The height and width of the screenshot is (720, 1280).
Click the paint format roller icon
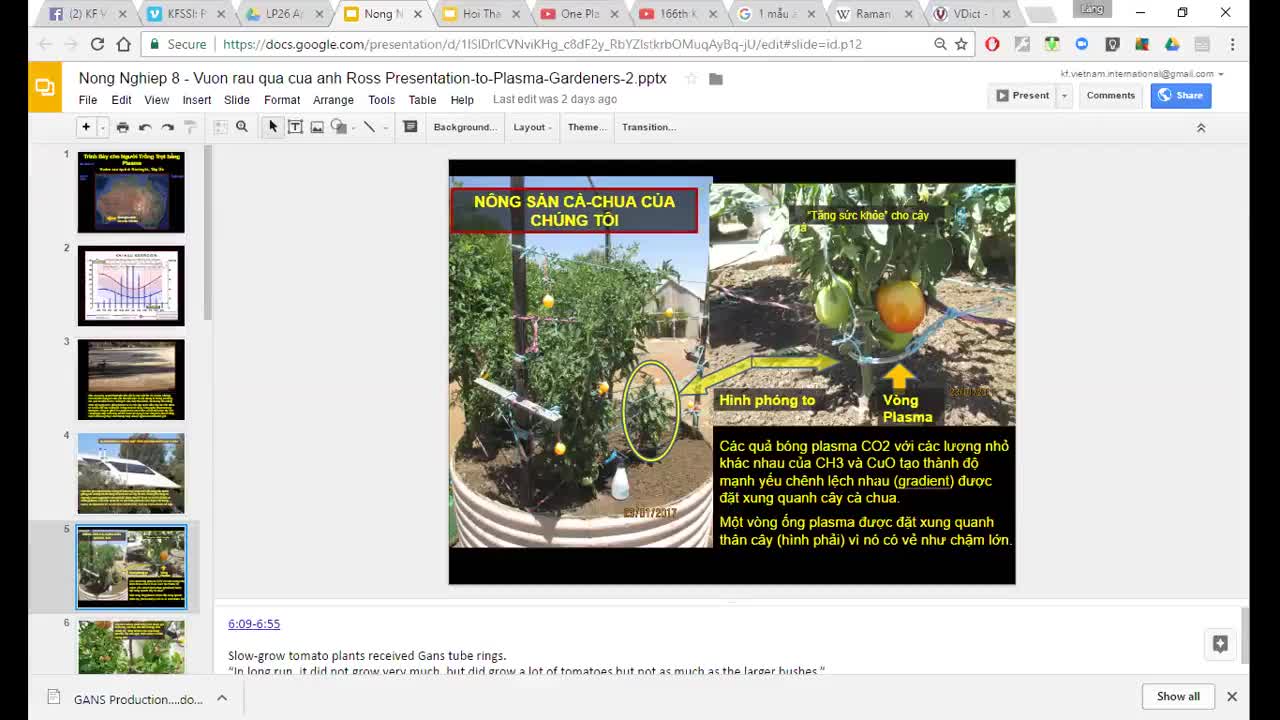pos(190,127)
